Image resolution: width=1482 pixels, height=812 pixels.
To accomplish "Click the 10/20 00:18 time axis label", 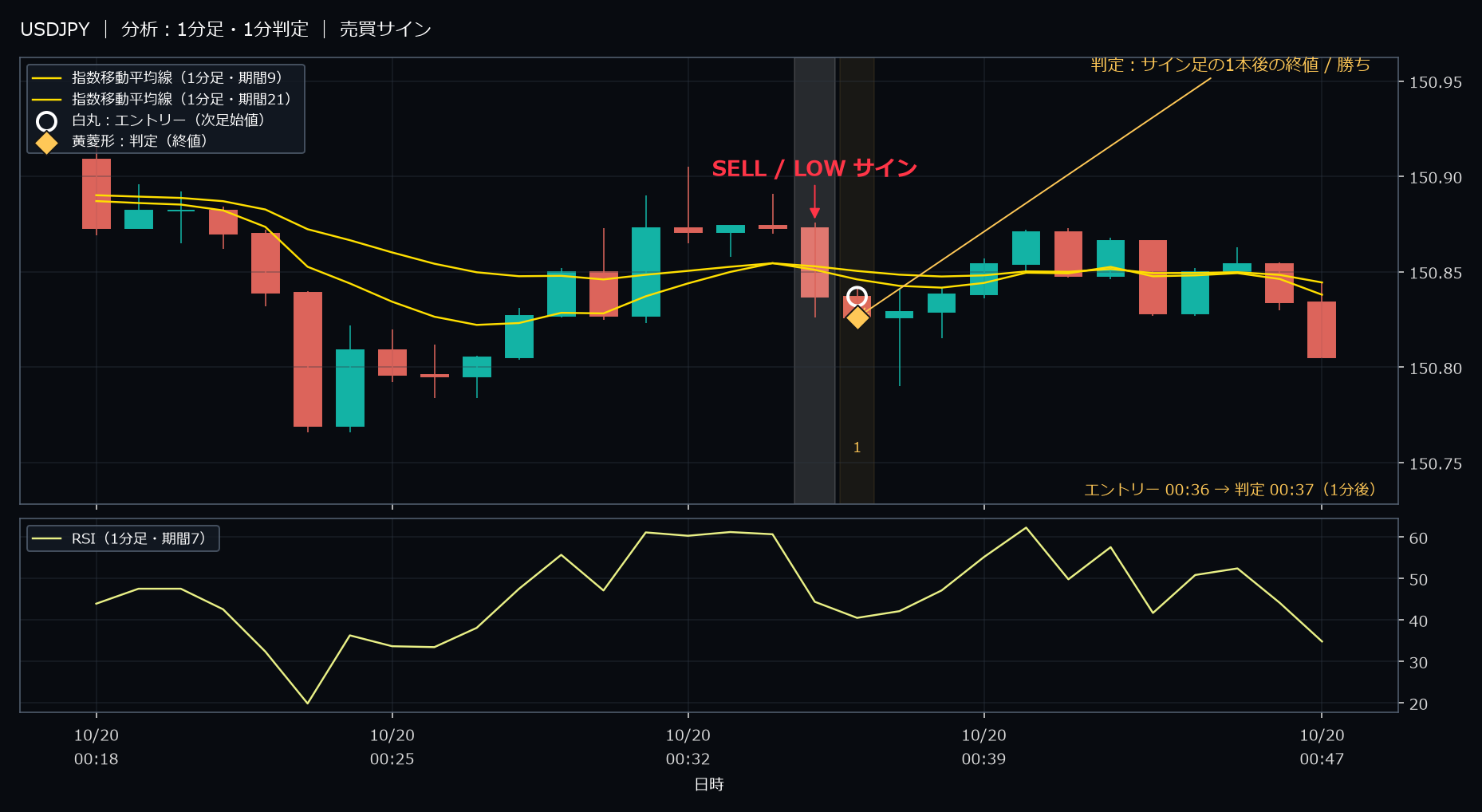I will click(97, 747).
